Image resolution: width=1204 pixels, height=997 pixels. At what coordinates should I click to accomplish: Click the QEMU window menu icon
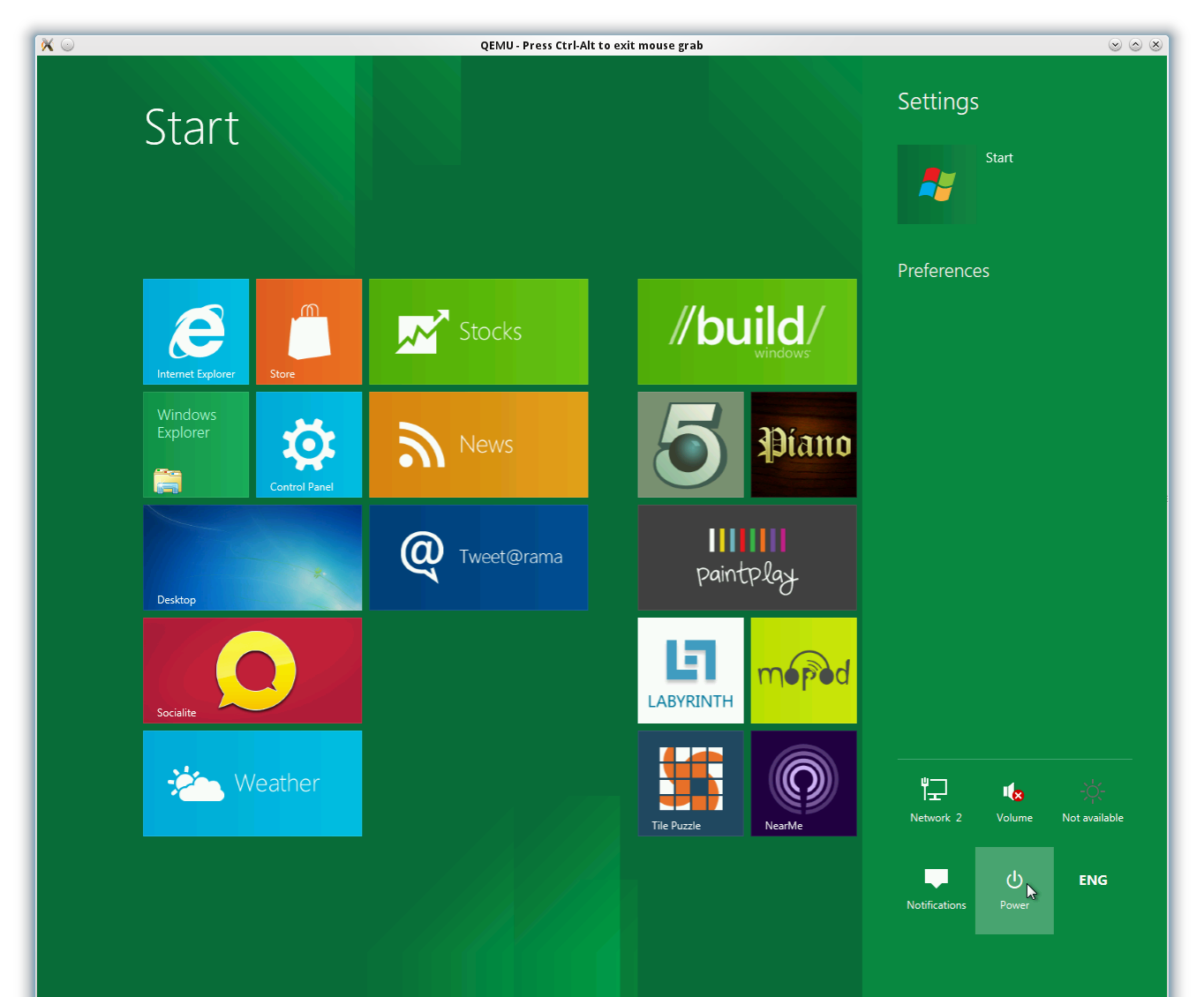coord(48,45)
